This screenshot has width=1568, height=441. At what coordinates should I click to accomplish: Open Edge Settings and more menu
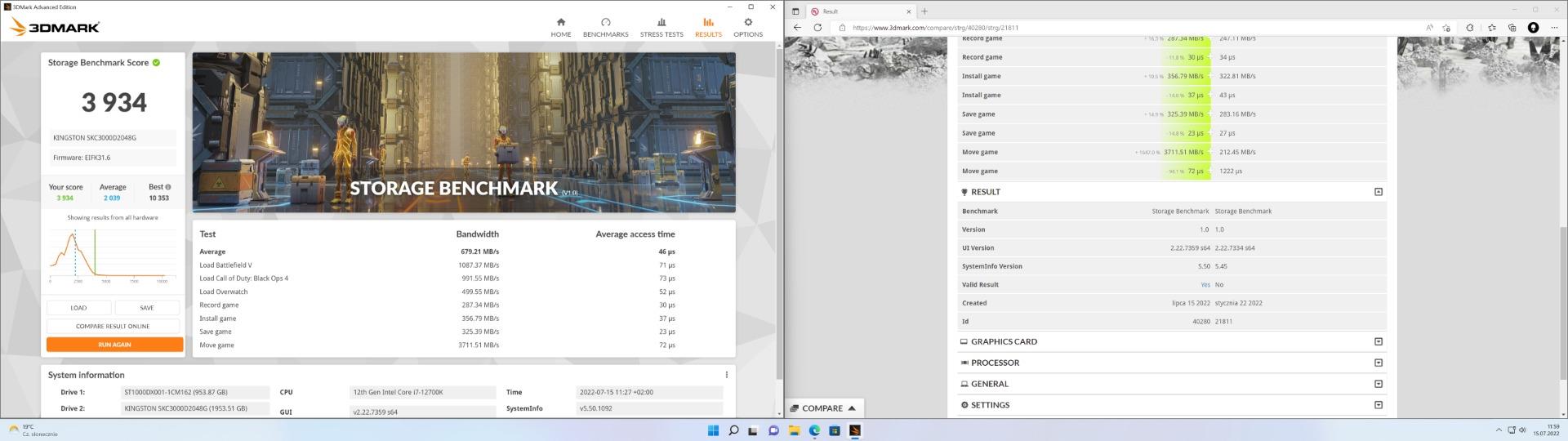click(1554, 28)
